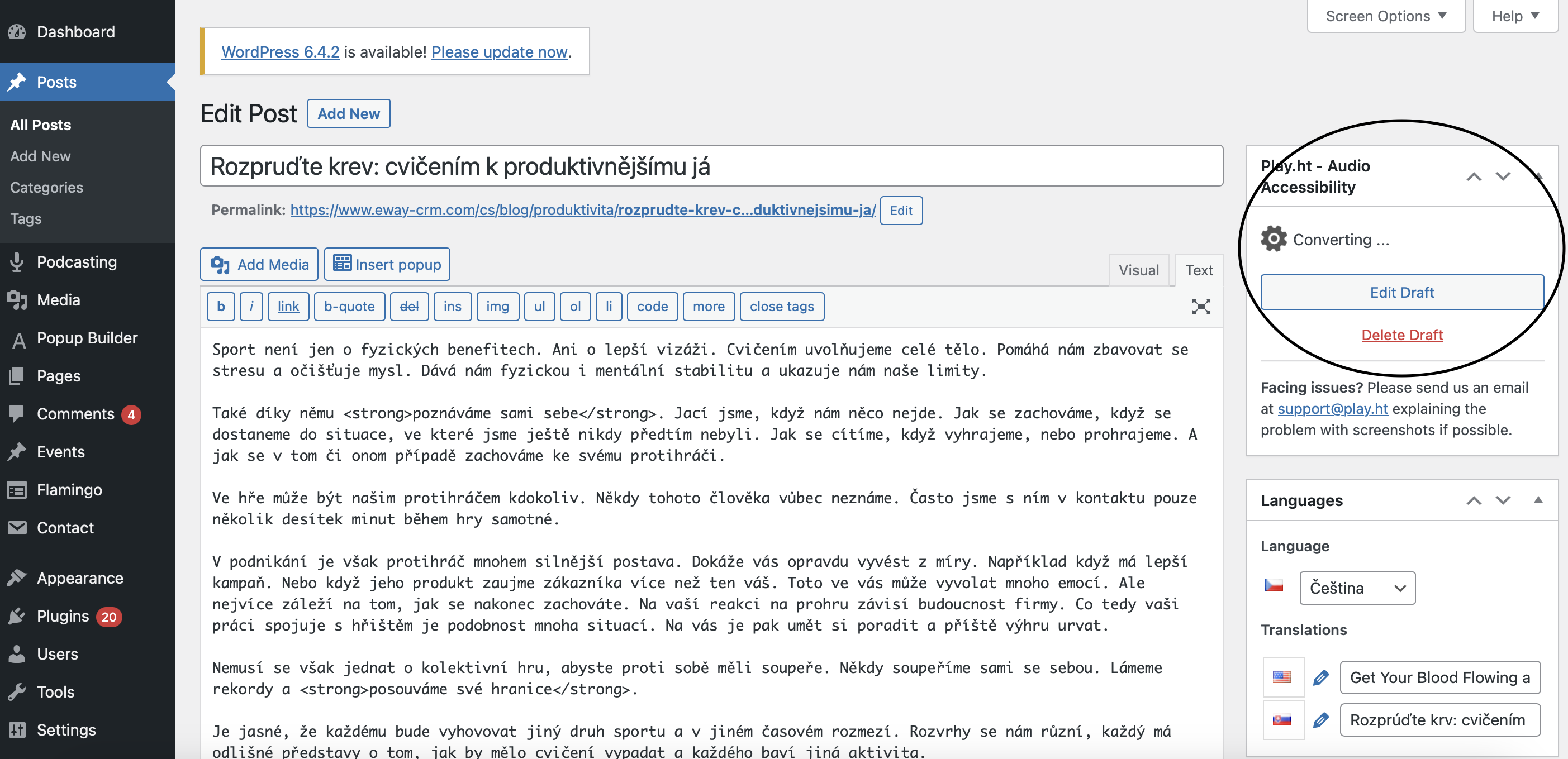The image size is (1568, 759).
Task: Apply the del tag button
Action: pyautogui.click(x=409, y=307)
